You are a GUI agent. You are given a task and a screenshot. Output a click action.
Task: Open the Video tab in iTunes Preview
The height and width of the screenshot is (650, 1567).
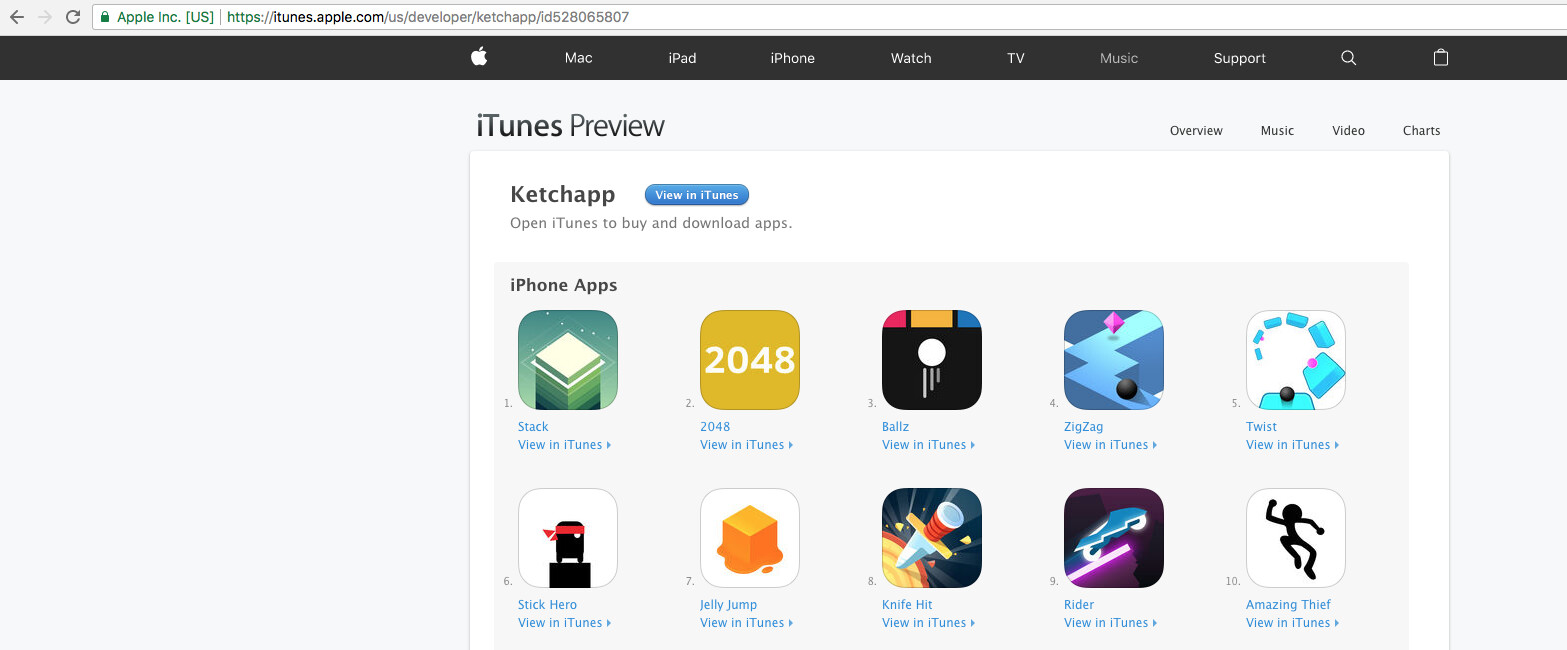[1348, 131]
